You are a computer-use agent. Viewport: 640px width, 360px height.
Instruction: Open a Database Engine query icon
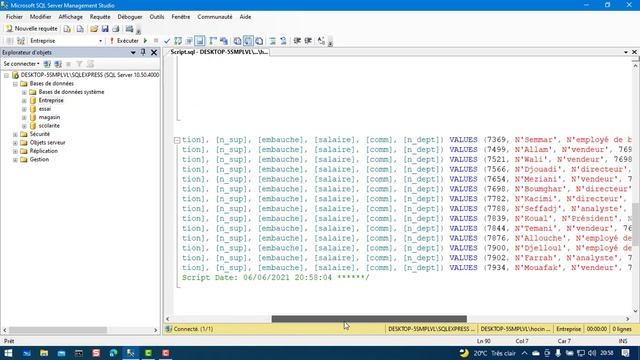[x=67, y=29]
